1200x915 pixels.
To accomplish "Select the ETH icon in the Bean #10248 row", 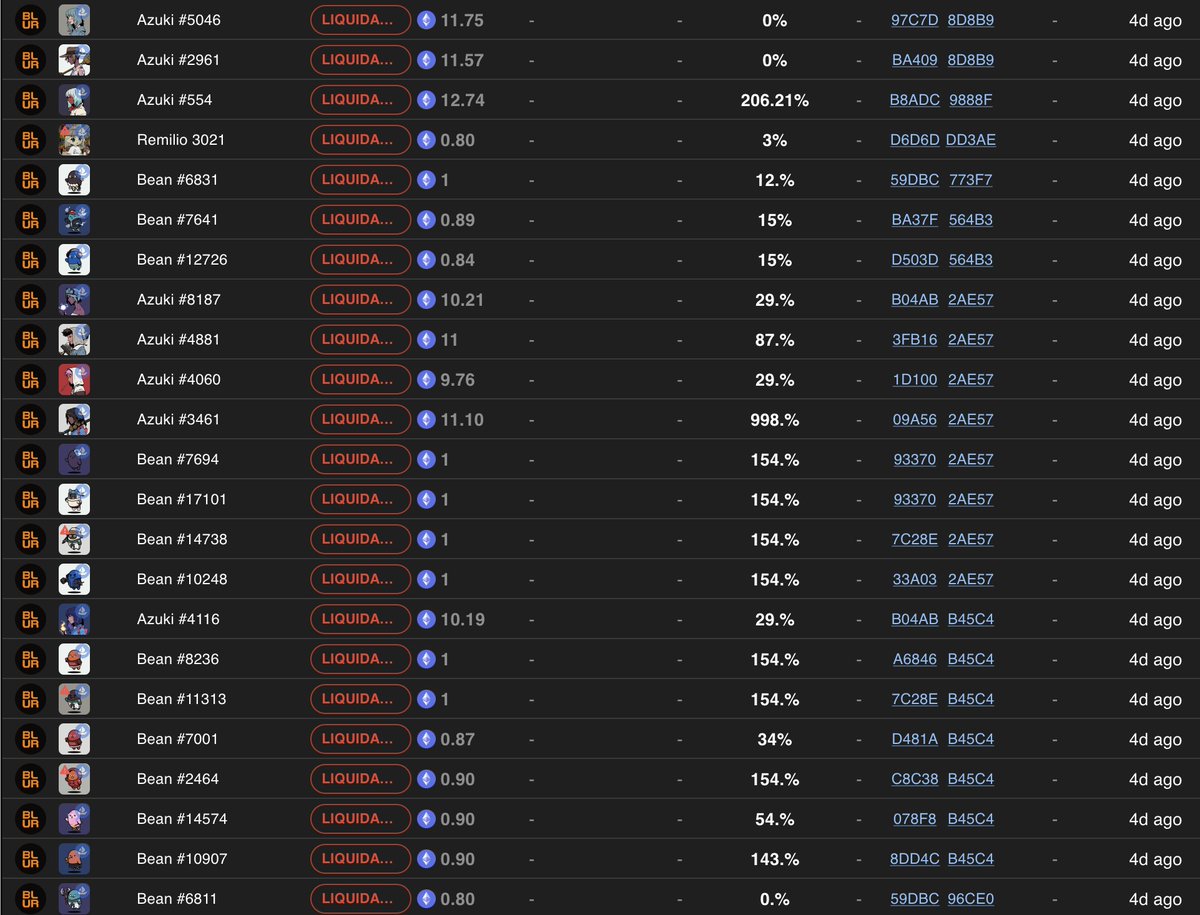I will [x=427, y=579].
